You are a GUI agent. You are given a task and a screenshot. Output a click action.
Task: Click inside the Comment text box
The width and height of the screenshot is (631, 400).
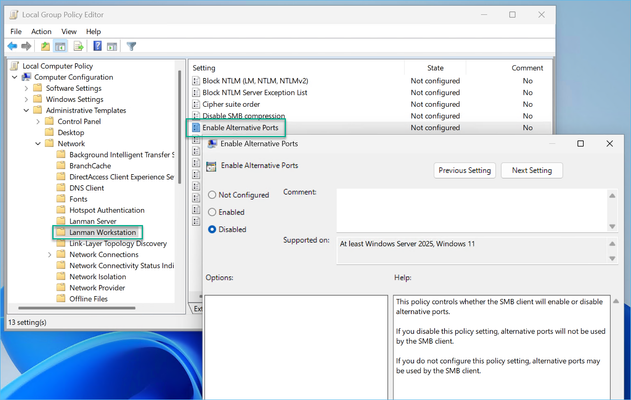pyautogui.click(x=472, y=210)
